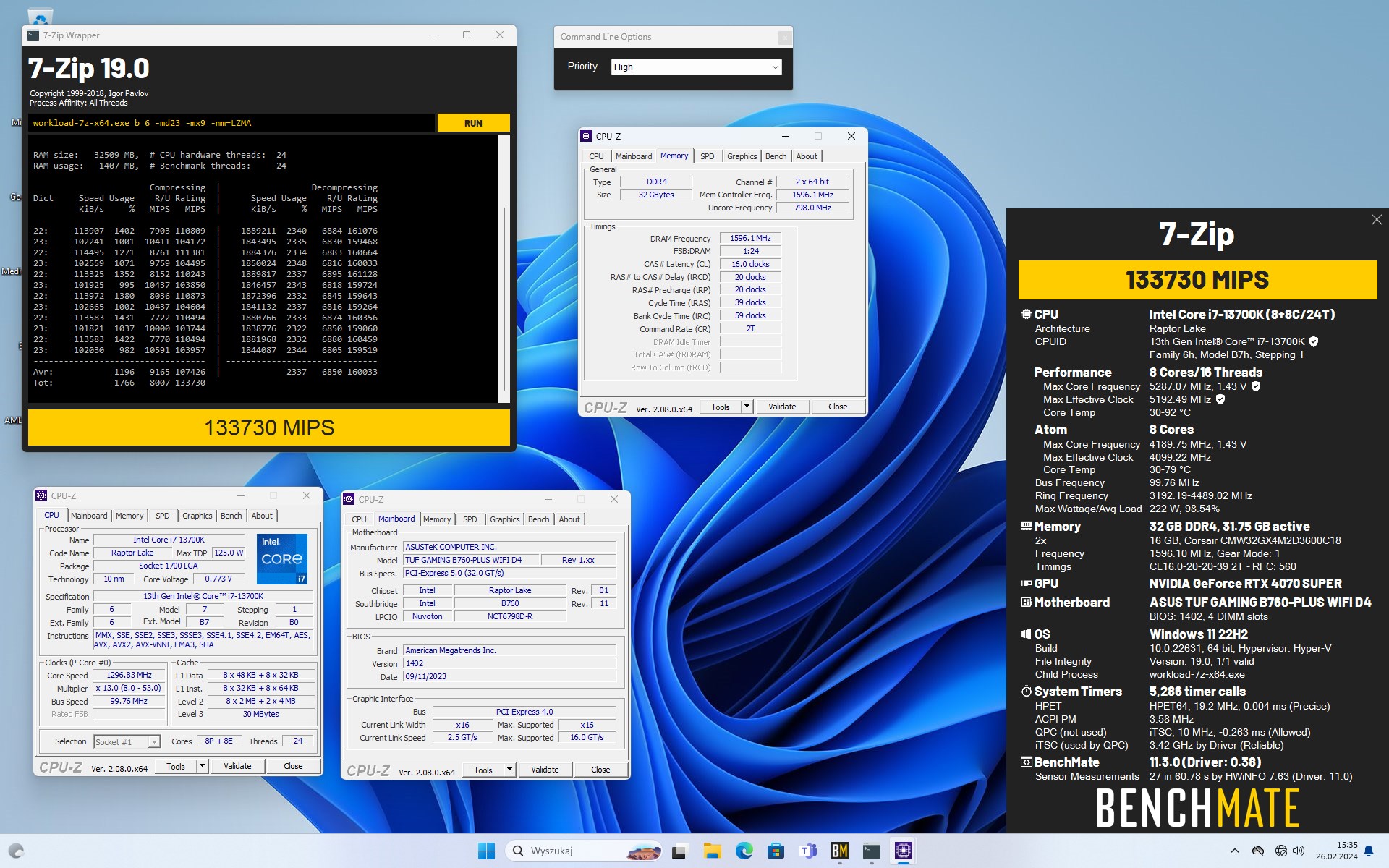Show hidden system tray icons

[x=1235, y=851]
